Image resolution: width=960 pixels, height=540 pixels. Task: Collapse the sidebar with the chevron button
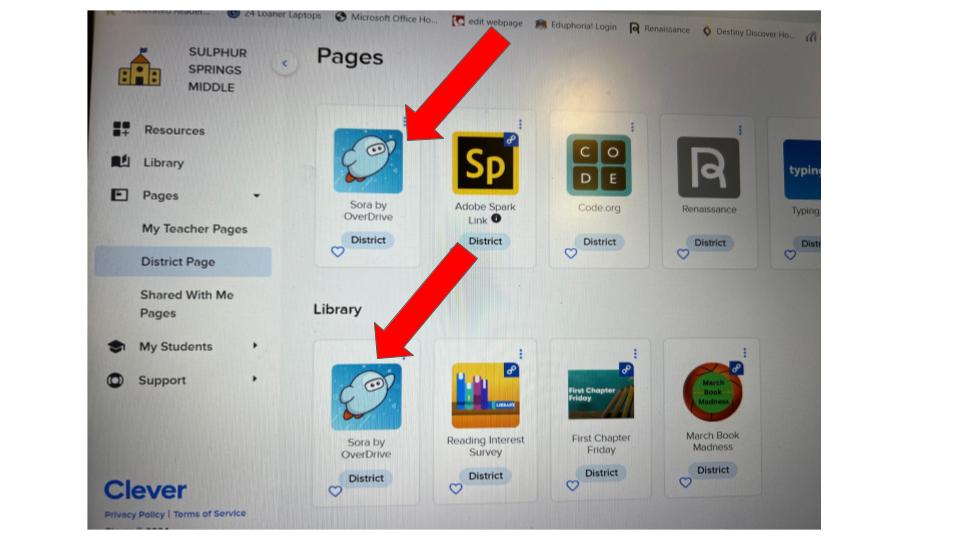(x=285, y=63)
